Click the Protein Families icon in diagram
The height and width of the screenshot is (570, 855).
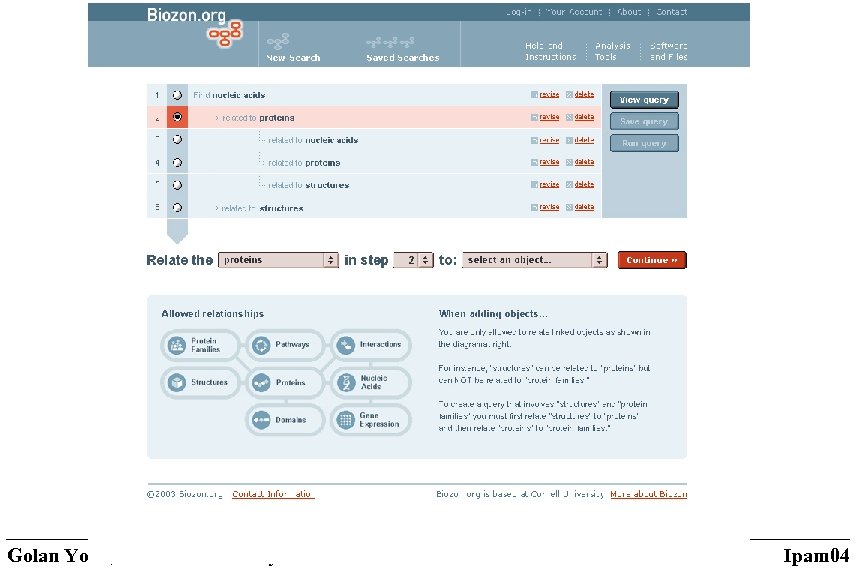click(x=177, y=345)
